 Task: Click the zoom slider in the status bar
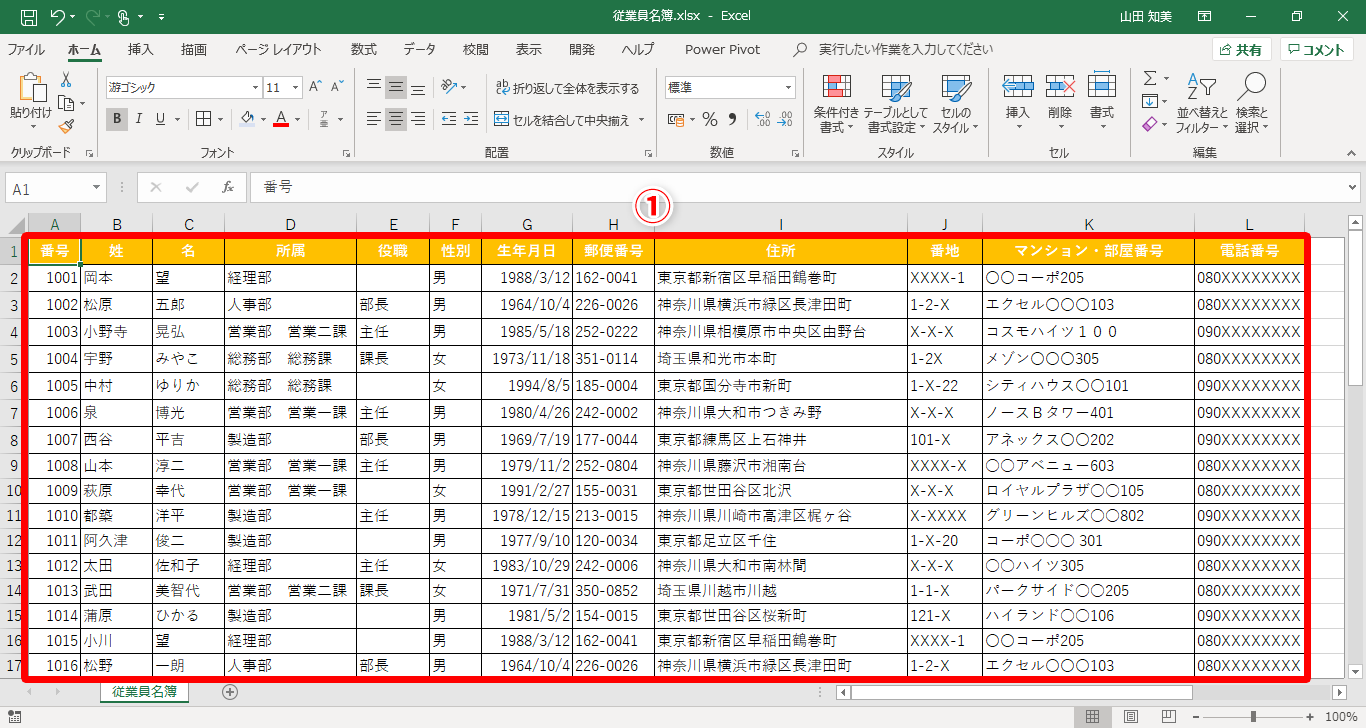coord(1253,716)
